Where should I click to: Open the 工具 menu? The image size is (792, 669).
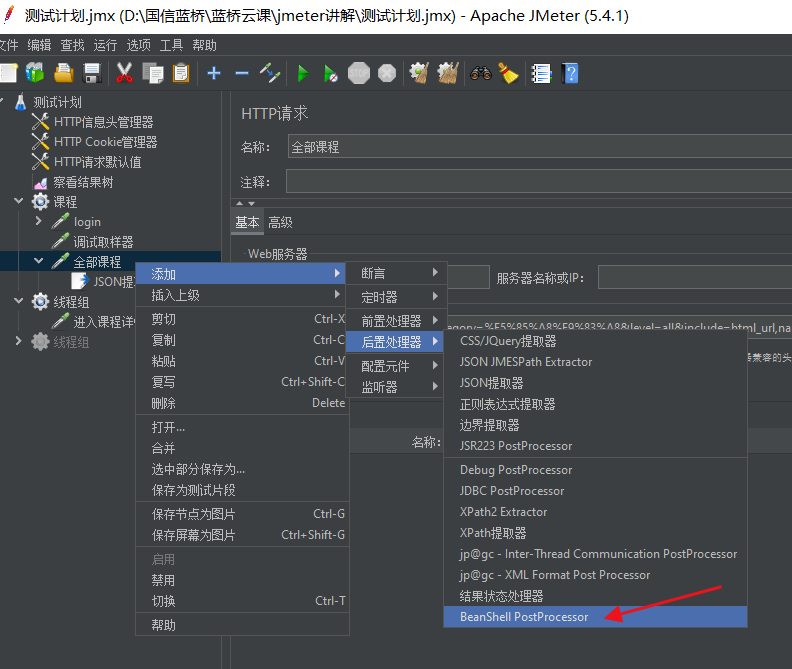pos(171,45)
